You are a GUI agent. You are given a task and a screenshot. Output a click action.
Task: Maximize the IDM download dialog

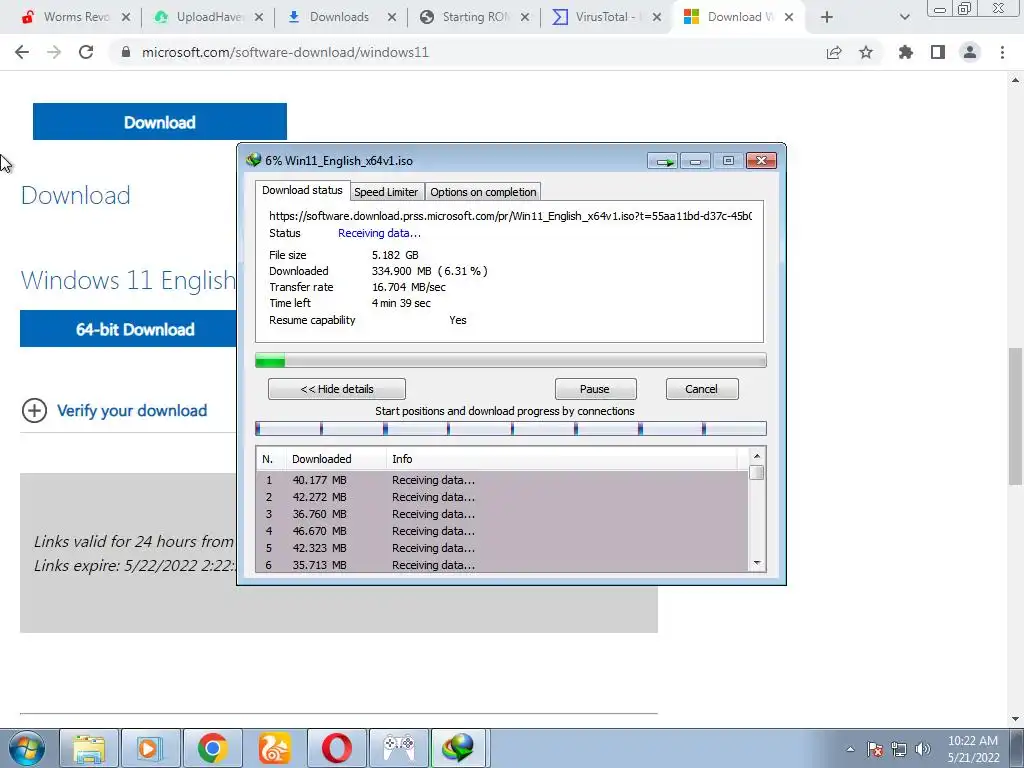pos(728,161)
